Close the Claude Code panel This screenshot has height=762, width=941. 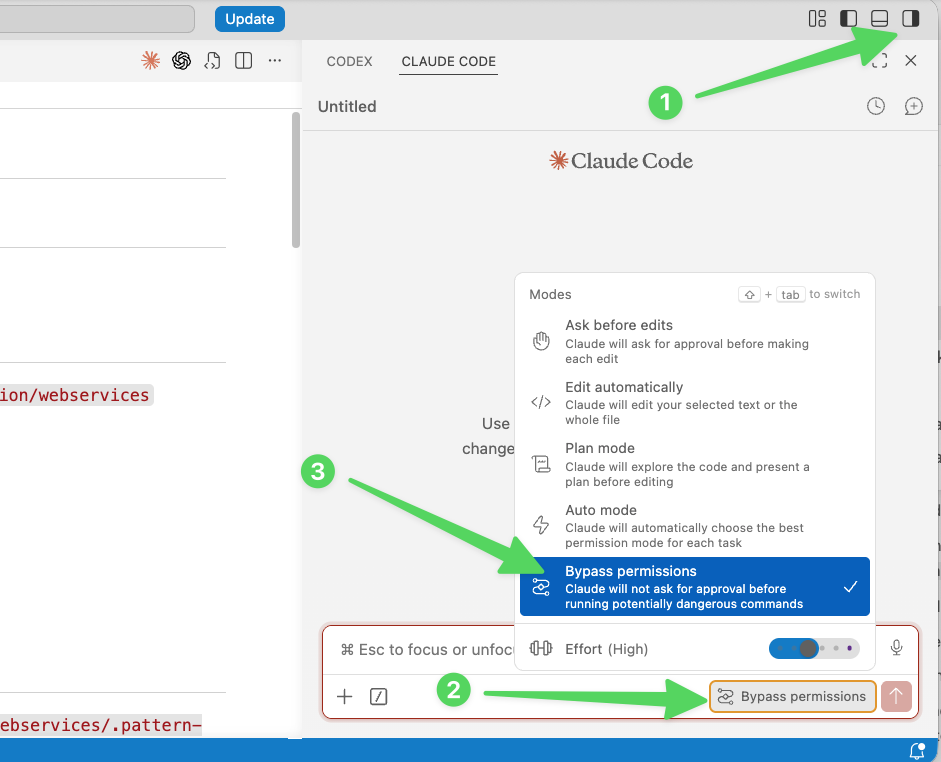(911, 61)
